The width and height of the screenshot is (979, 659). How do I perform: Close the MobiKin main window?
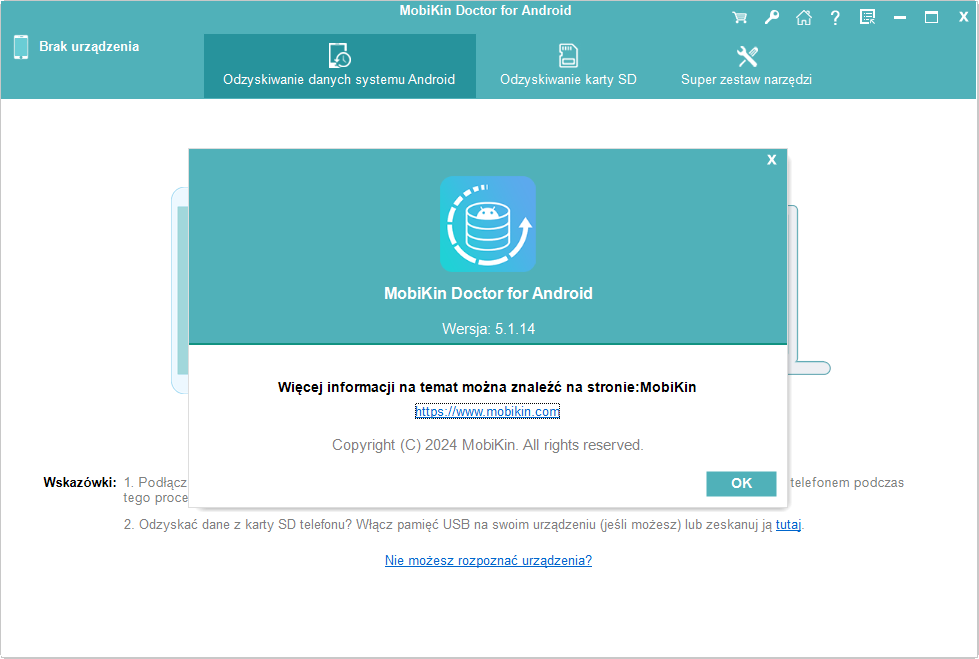(x=963, y=17)
